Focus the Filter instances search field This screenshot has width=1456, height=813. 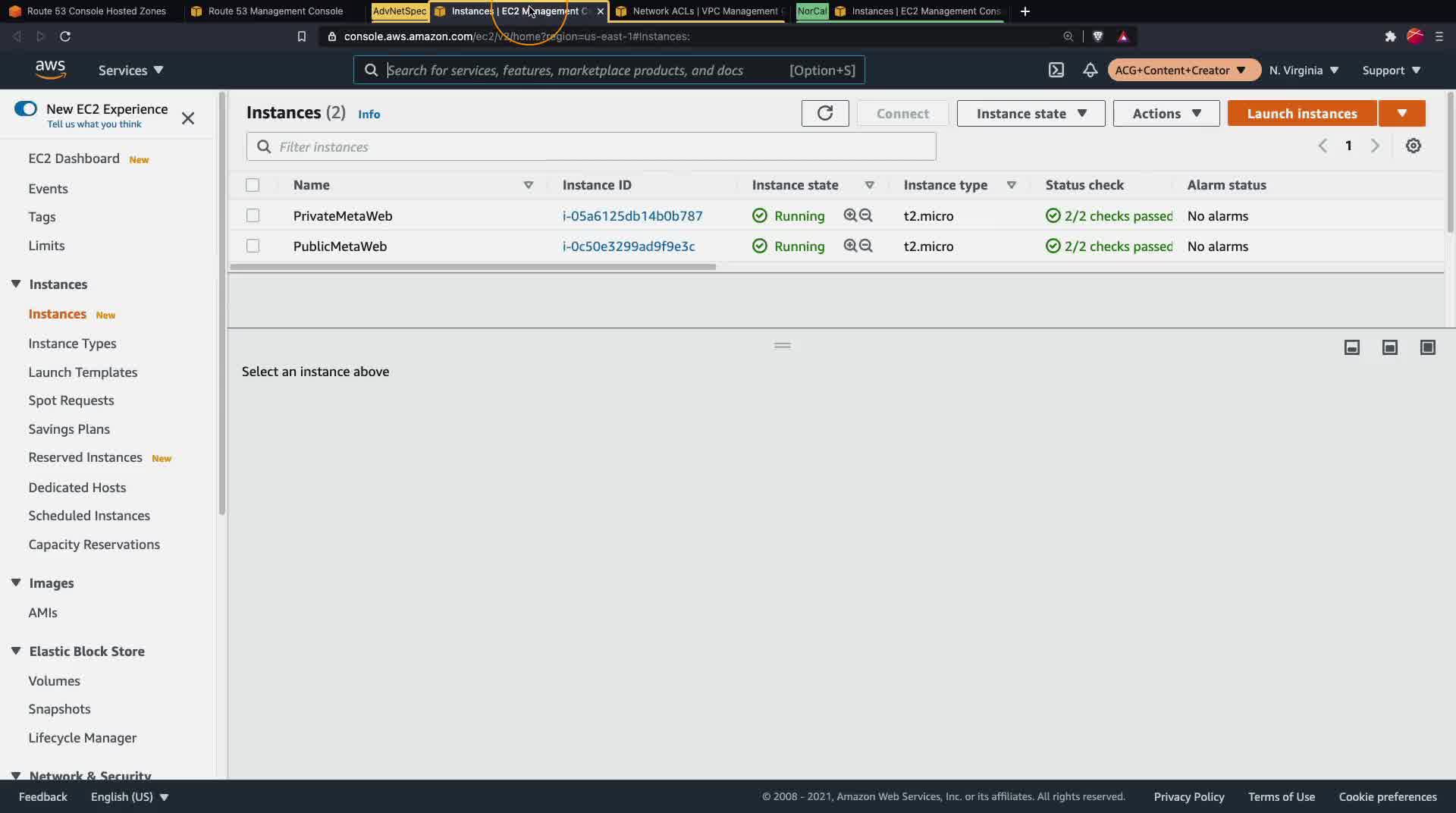coord(591,146)
